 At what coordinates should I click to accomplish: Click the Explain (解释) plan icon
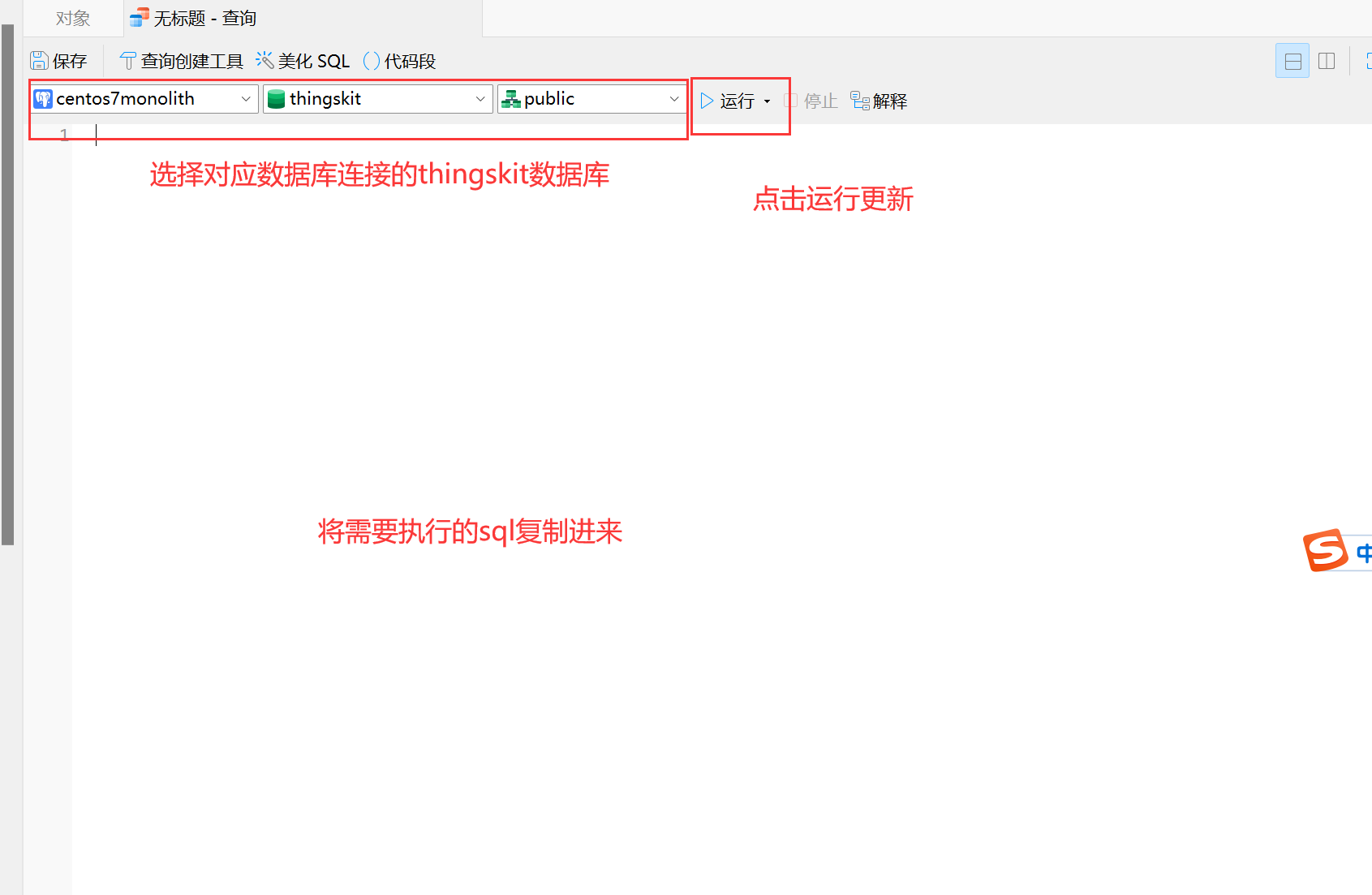click(860, 101)
